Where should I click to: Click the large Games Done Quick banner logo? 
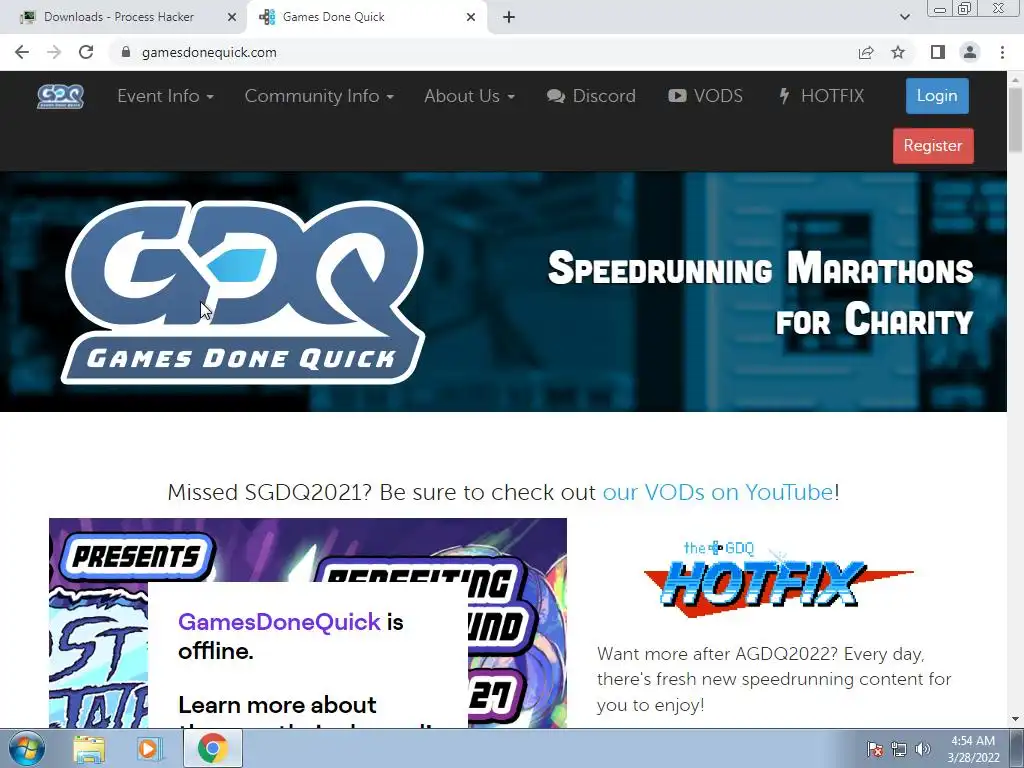[x=242, y=292]
